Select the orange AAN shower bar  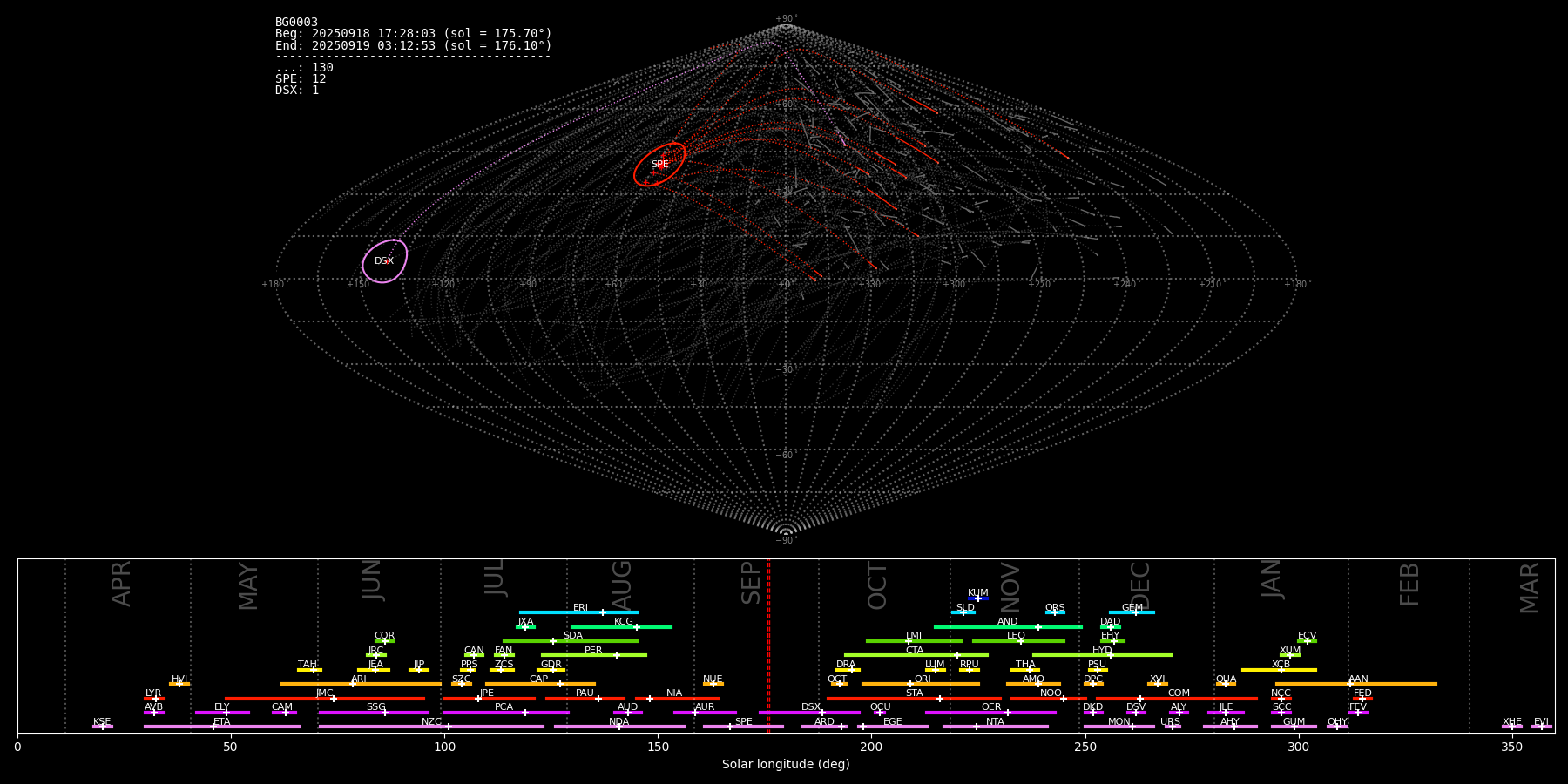pos(1356,684)
